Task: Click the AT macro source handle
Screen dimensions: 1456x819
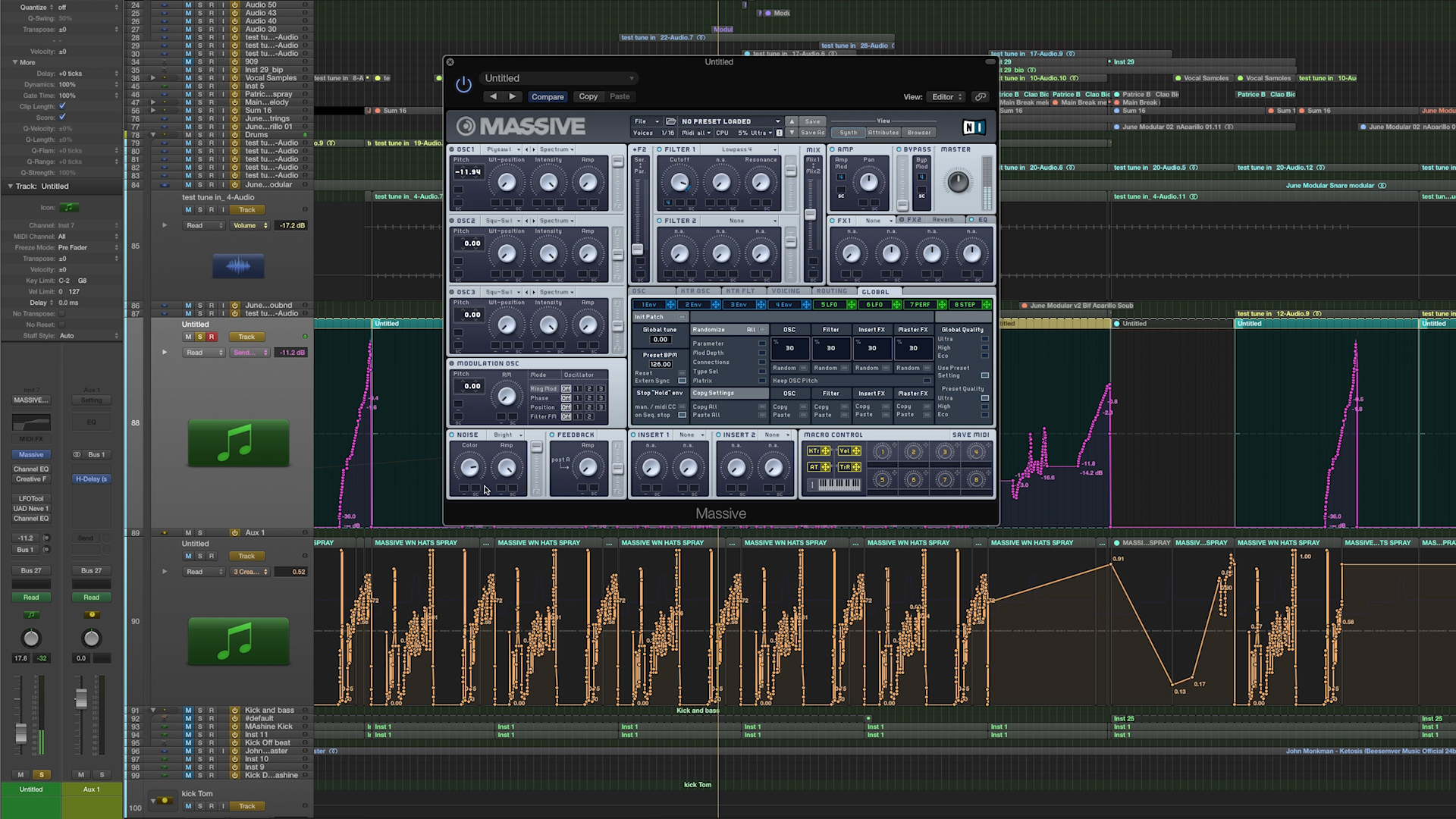Action: click(x=825, y=467)
